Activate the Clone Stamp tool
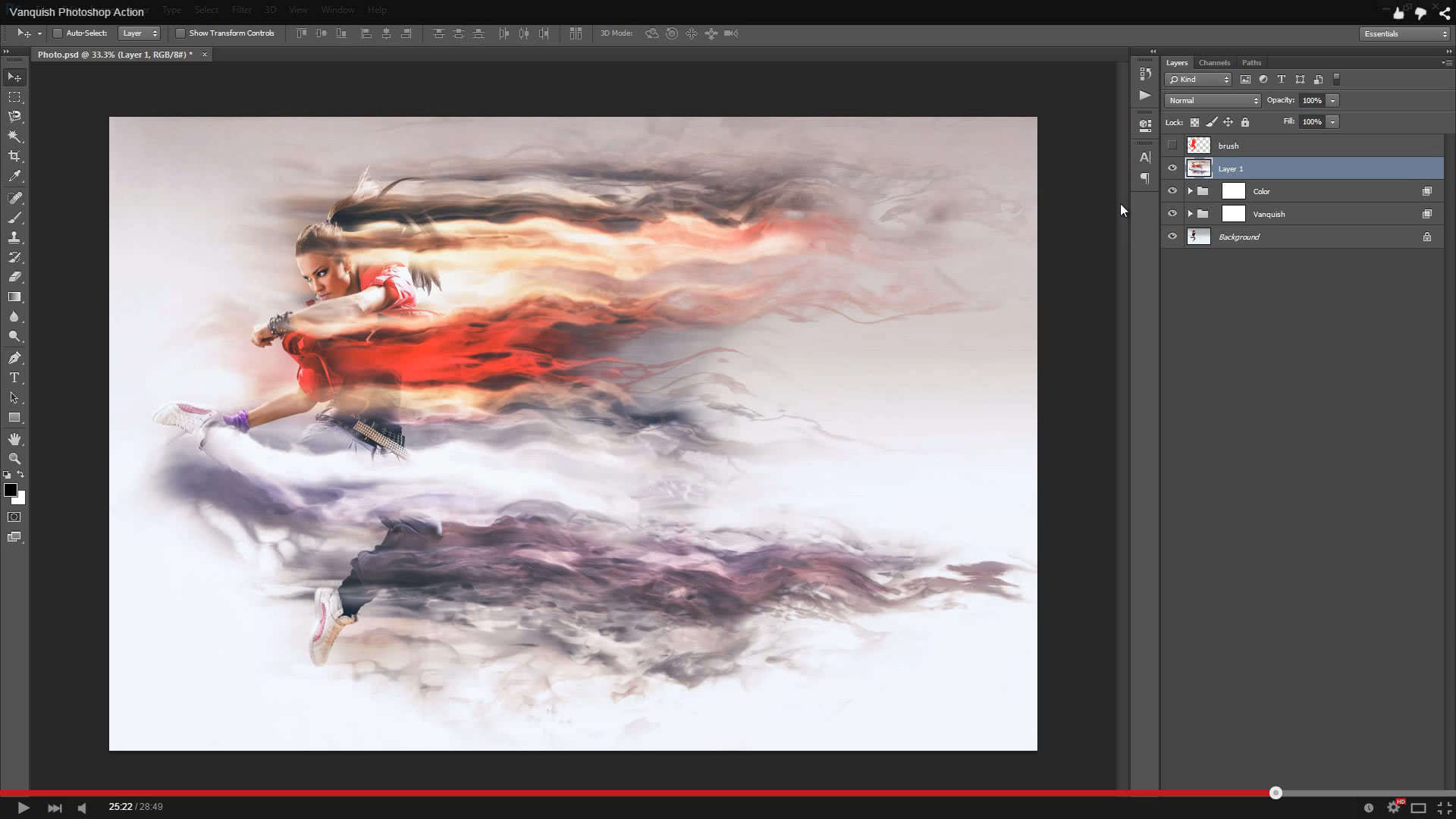Image resolution: width=1456 pixels, height=819 pixels. click(14, 237)
